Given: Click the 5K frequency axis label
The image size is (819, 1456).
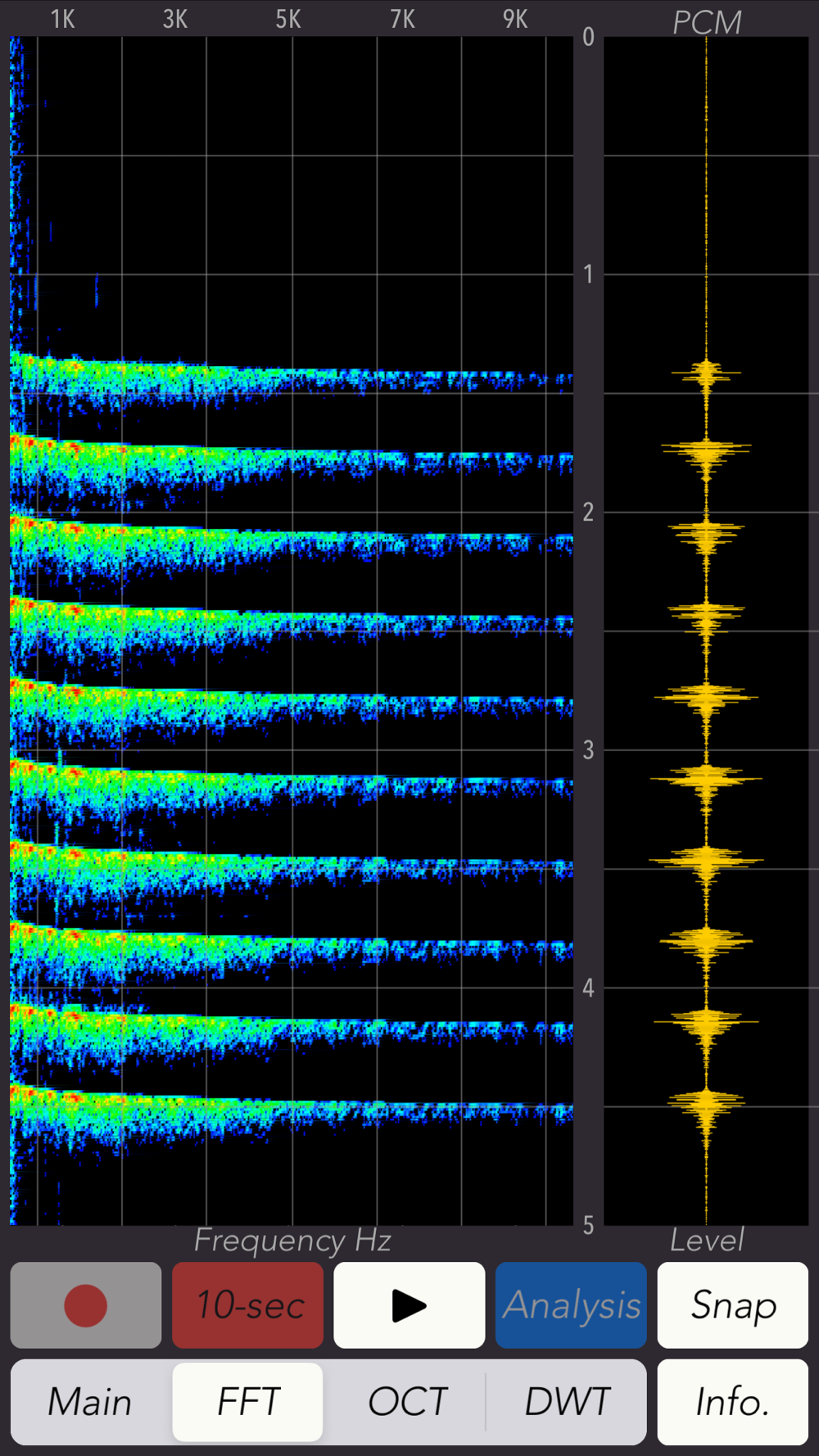Looking at the screenshot, I should tap(287, 19).
